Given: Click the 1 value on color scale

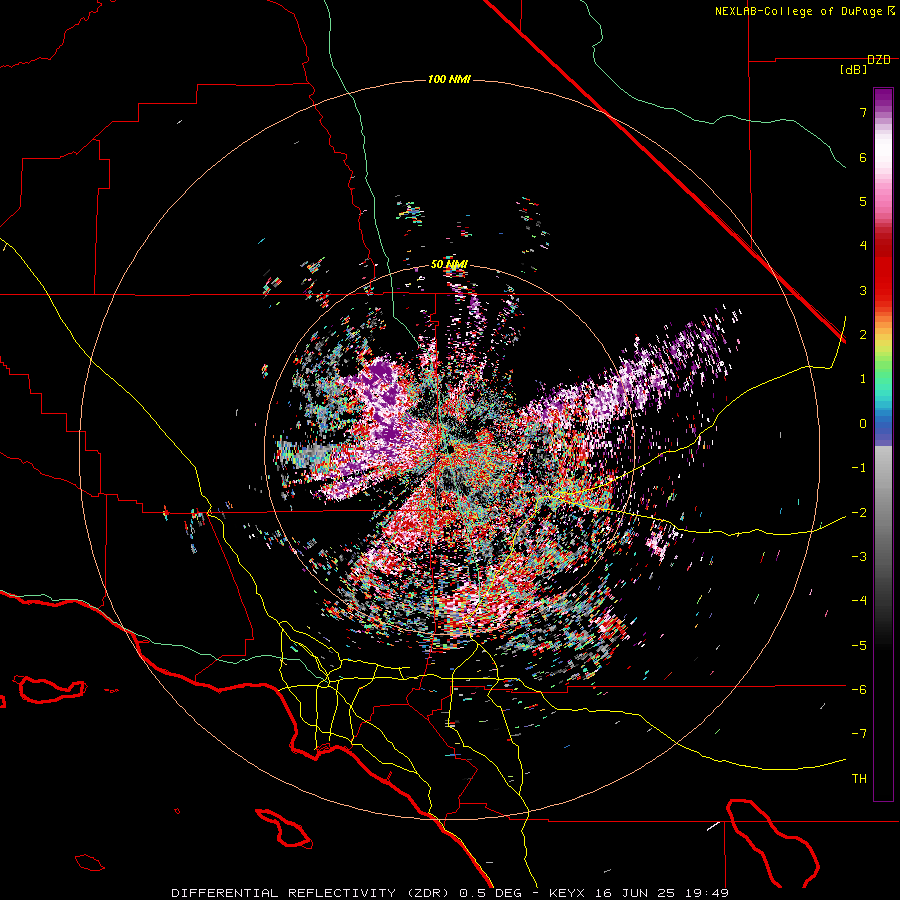Looking at the screenshot, I should click(863, 379).
